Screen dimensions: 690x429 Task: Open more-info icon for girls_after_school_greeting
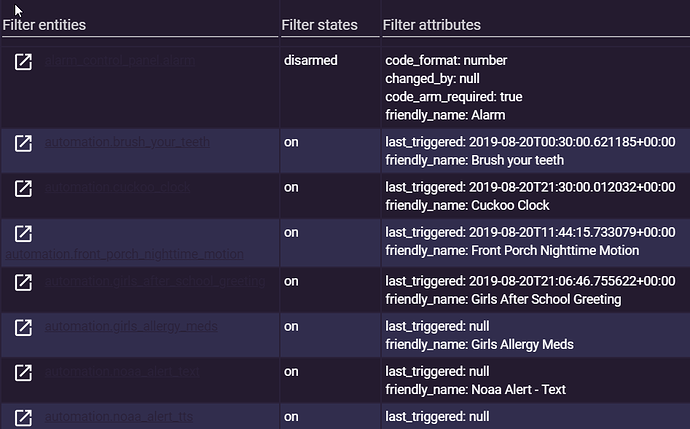pos(23,282)
